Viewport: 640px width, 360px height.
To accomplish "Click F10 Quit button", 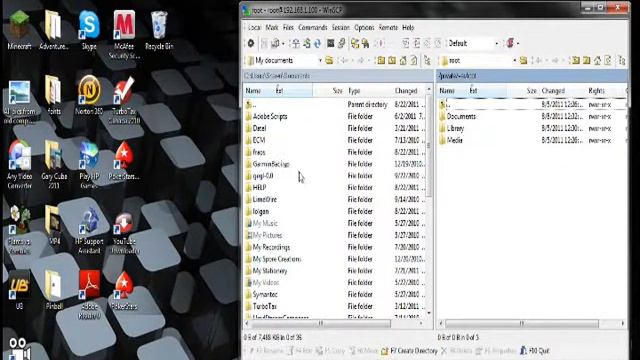I will click(535, 351).
